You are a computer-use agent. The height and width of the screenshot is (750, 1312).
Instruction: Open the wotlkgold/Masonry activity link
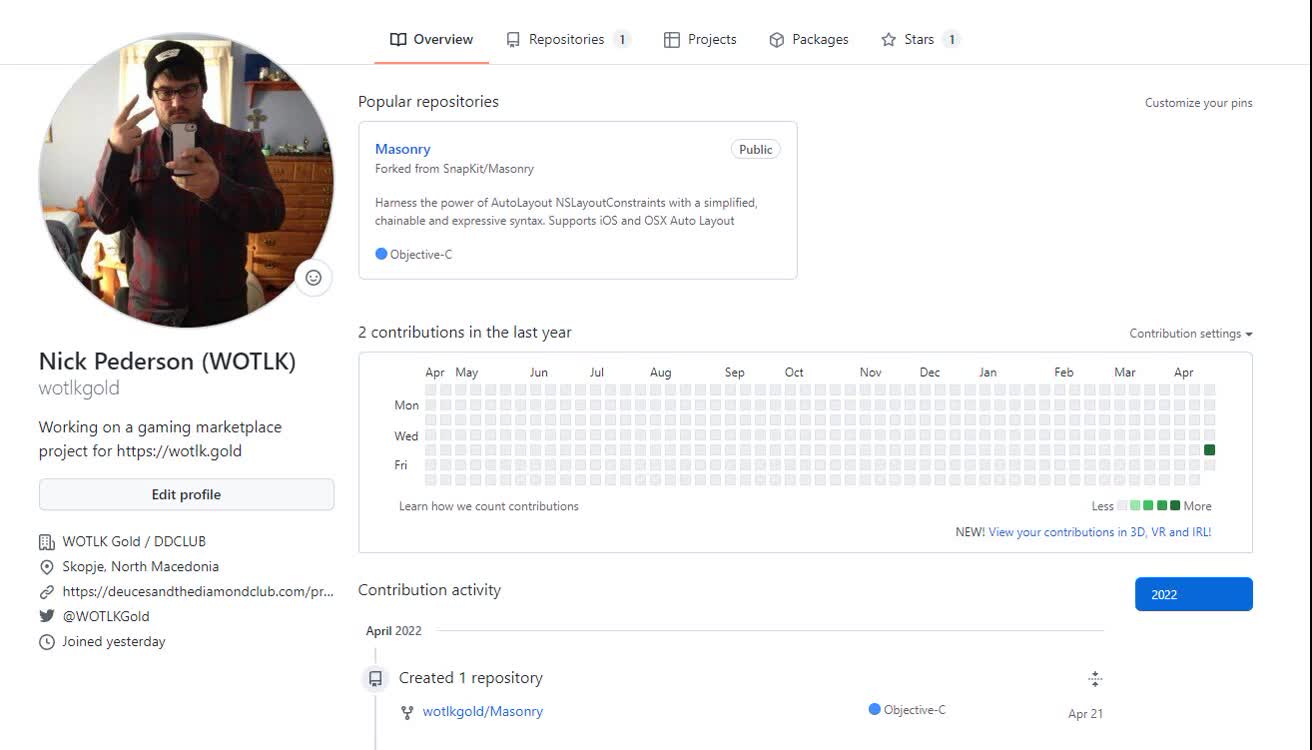pos(483,712)
